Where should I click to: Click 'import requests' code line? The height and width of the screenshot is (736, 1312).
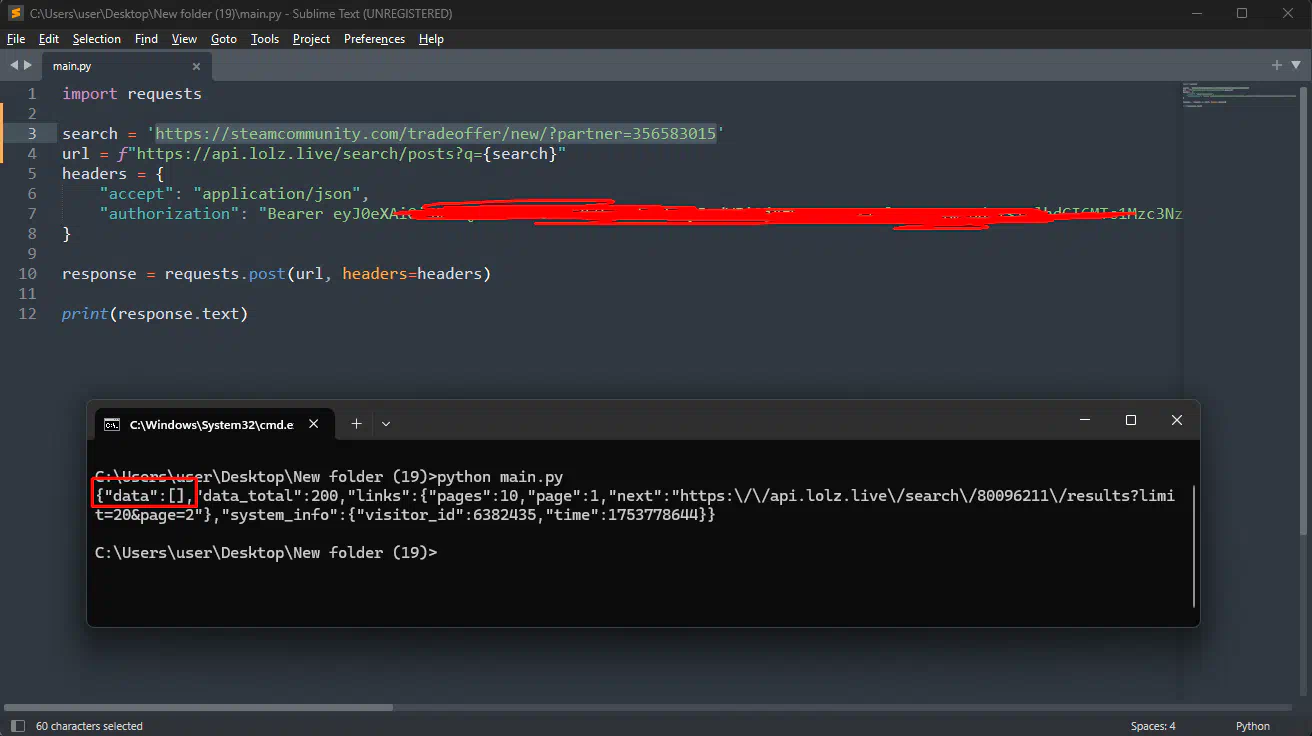pos(132,94)
